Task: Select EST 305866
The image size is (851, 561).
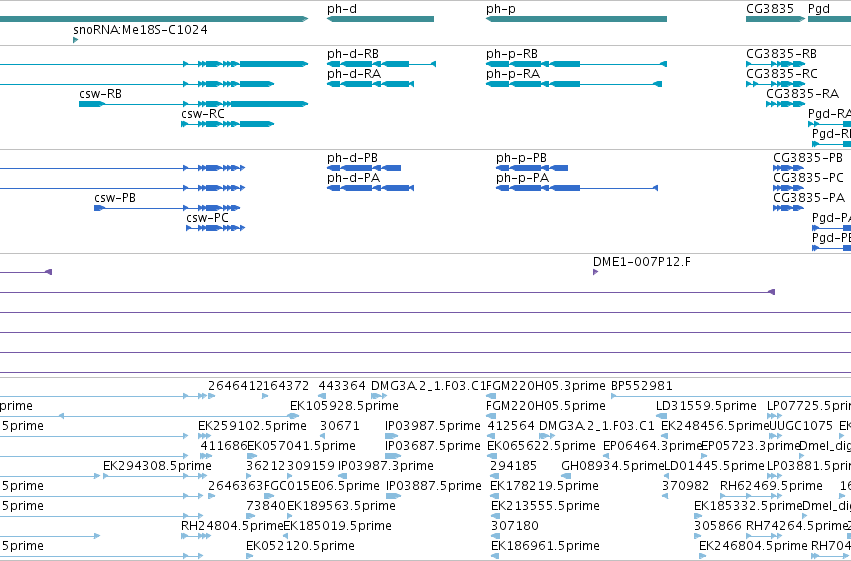Action: pos(717,526)
